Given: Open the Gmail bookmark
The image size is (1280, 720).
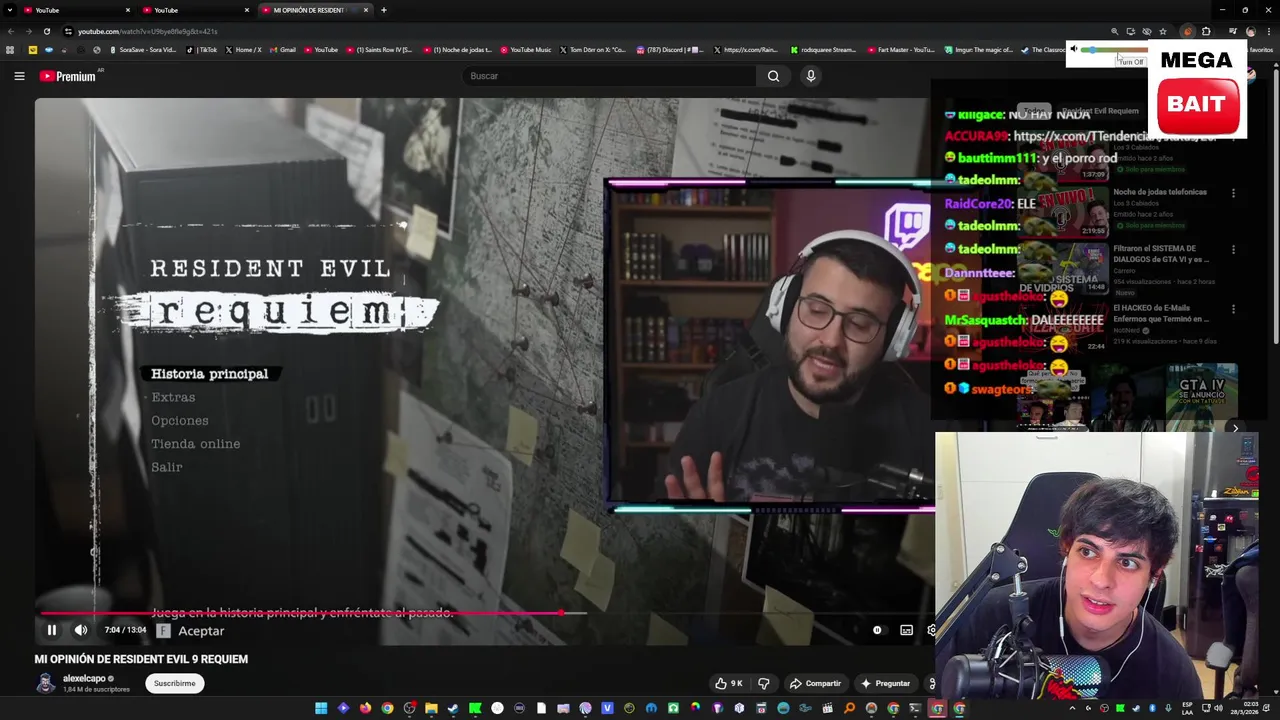Looking at the screenshot, I should pos(284,49).
